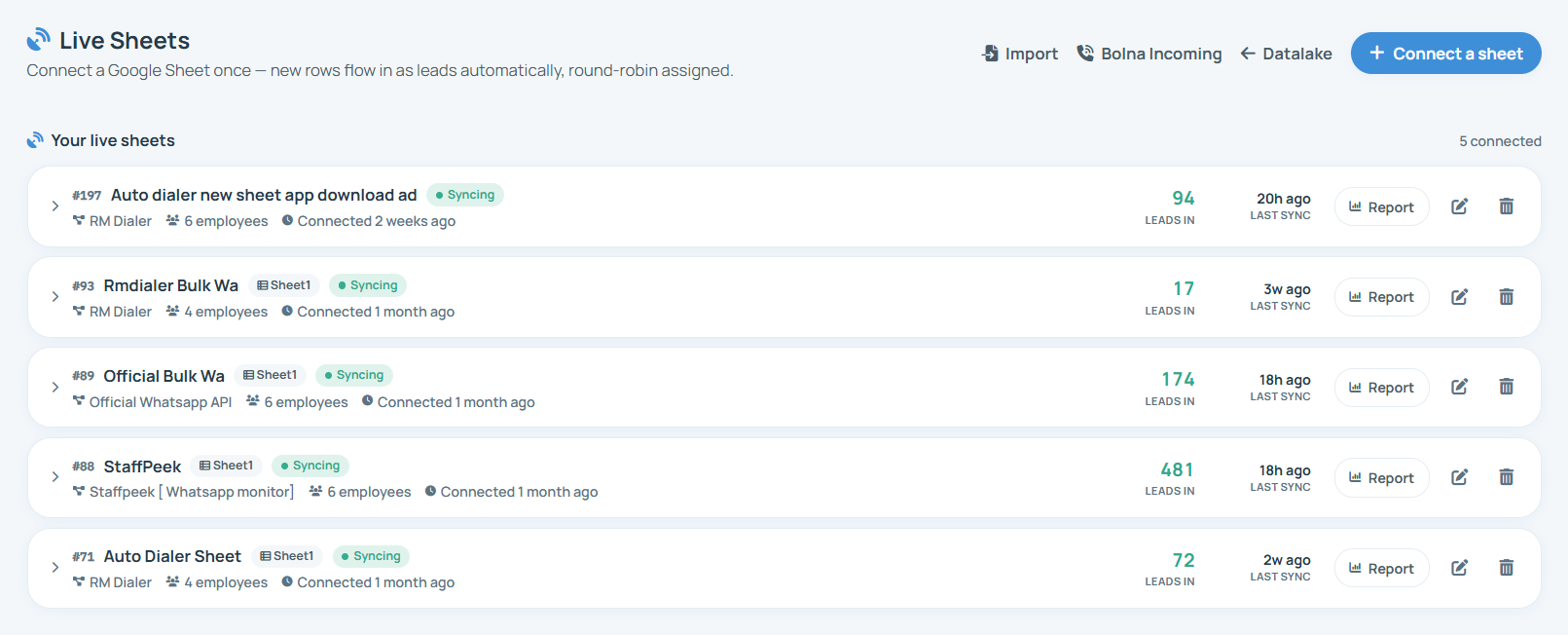
Task: Expand the Official Bulk Wa row
Action: point(55,387)
